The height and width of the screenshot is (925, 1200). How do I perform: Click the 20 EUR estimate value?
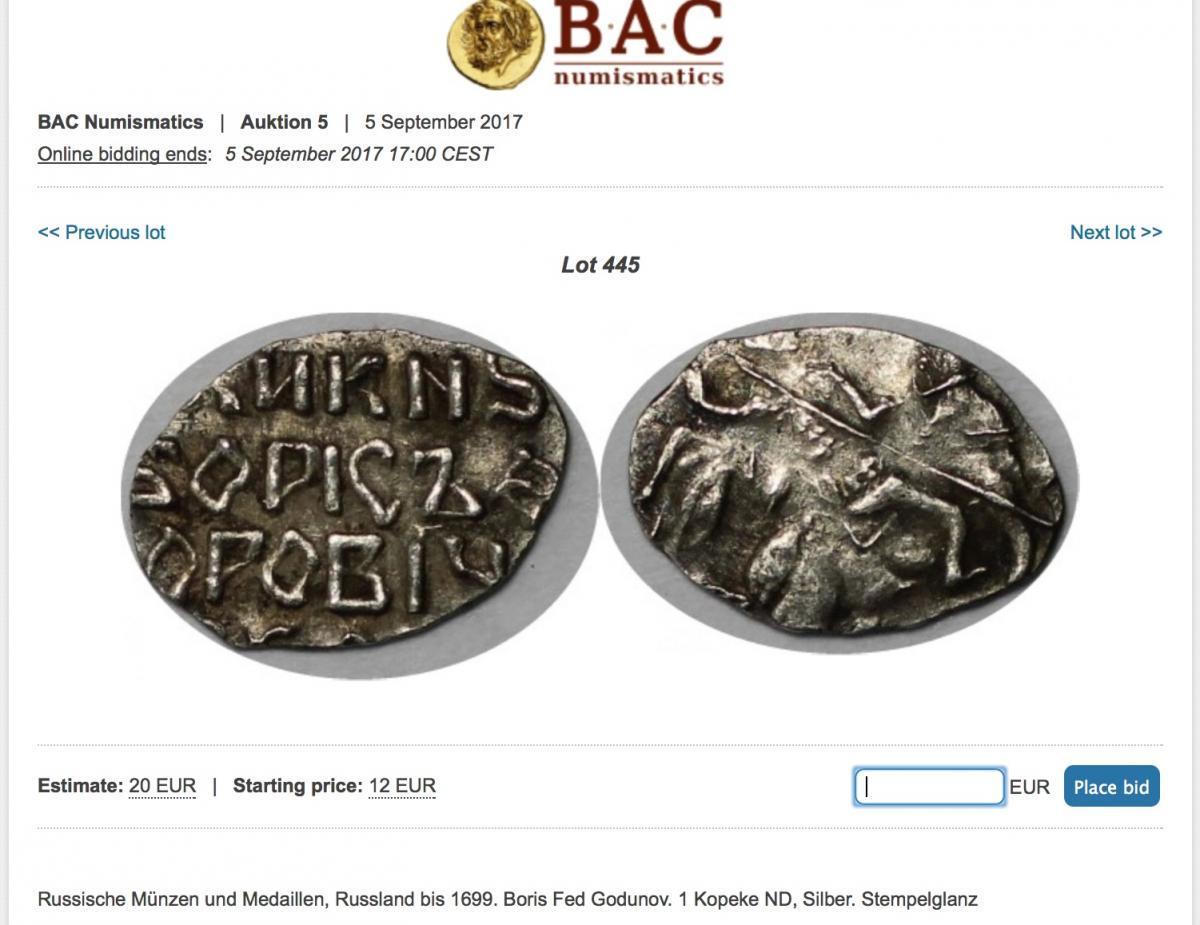click(x=162, y=786)
